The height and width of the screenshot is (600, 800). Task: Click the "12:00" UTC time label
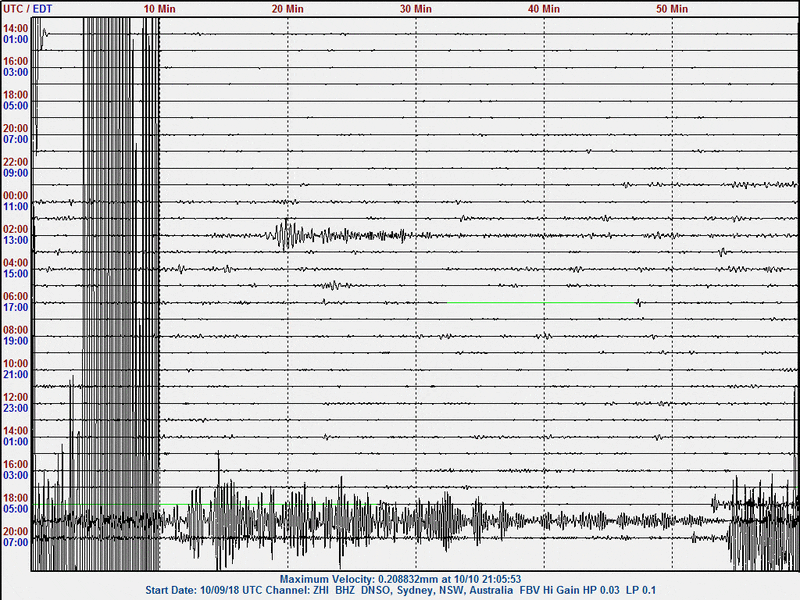(15, 397)
